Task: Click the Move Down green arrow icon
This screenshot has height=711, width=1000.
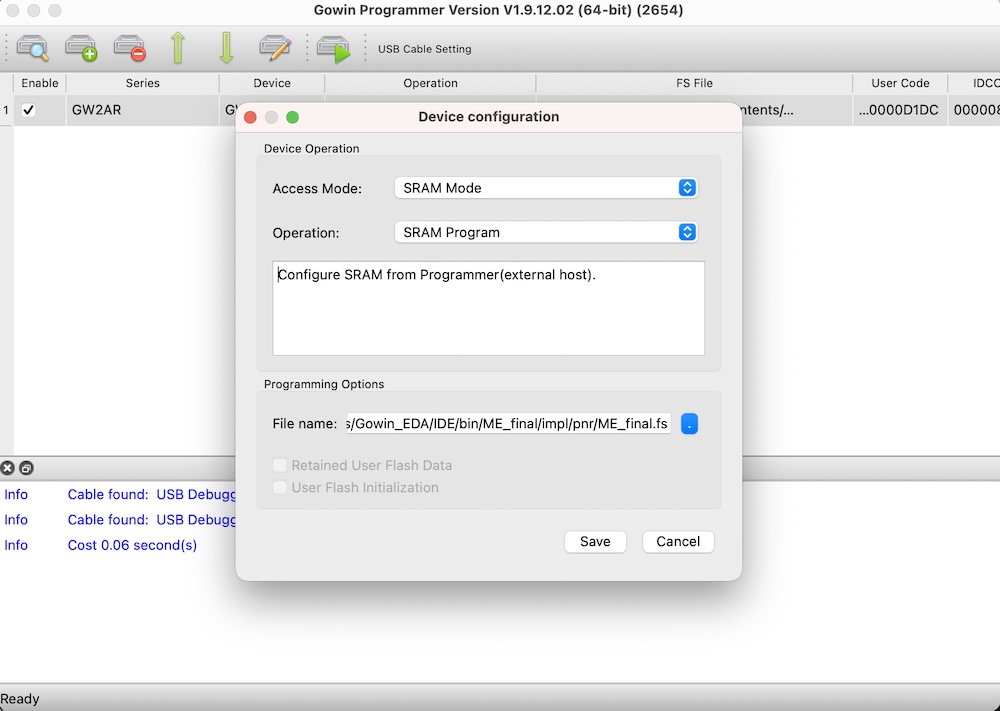Action: pyautogui.click(x=226, y=48)
